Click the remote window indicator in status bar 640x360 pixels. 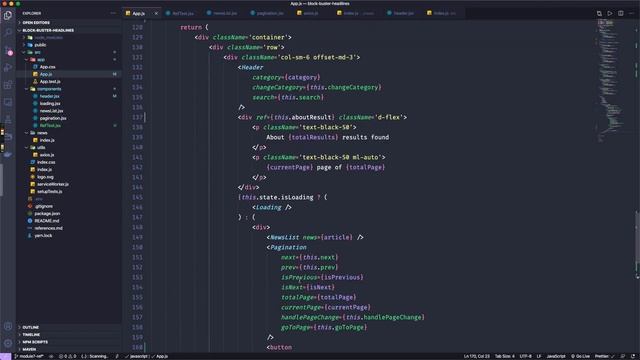(x=5, y=356)
